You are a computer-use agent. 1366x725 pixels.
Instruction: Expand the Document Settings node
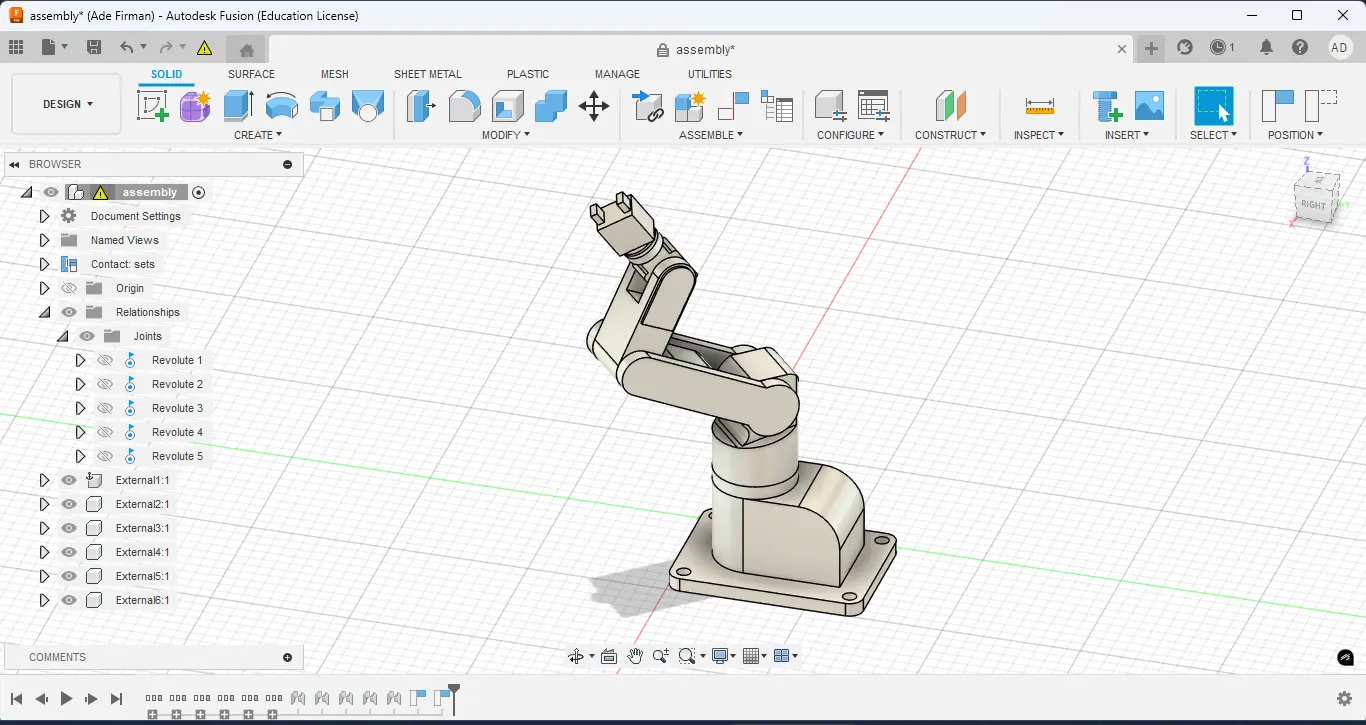[44, 216]
